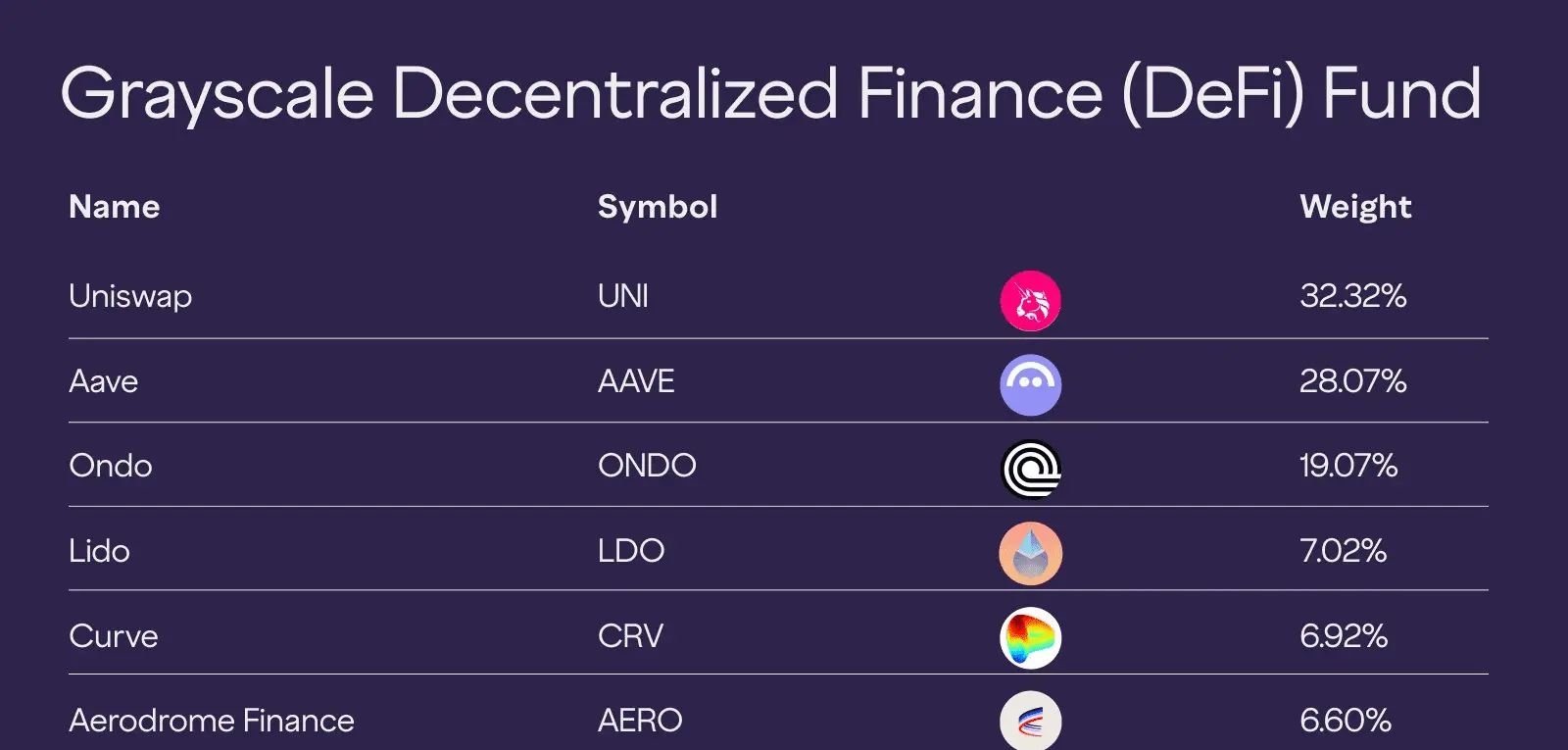Select the Curve row name
1568x750 pixels.
pos(114,636)
